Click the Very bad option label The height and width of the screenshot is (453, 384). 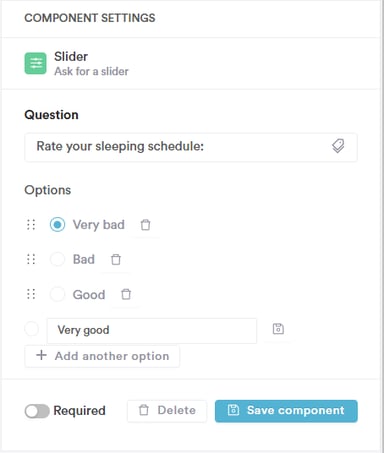[x=99, y=225]
